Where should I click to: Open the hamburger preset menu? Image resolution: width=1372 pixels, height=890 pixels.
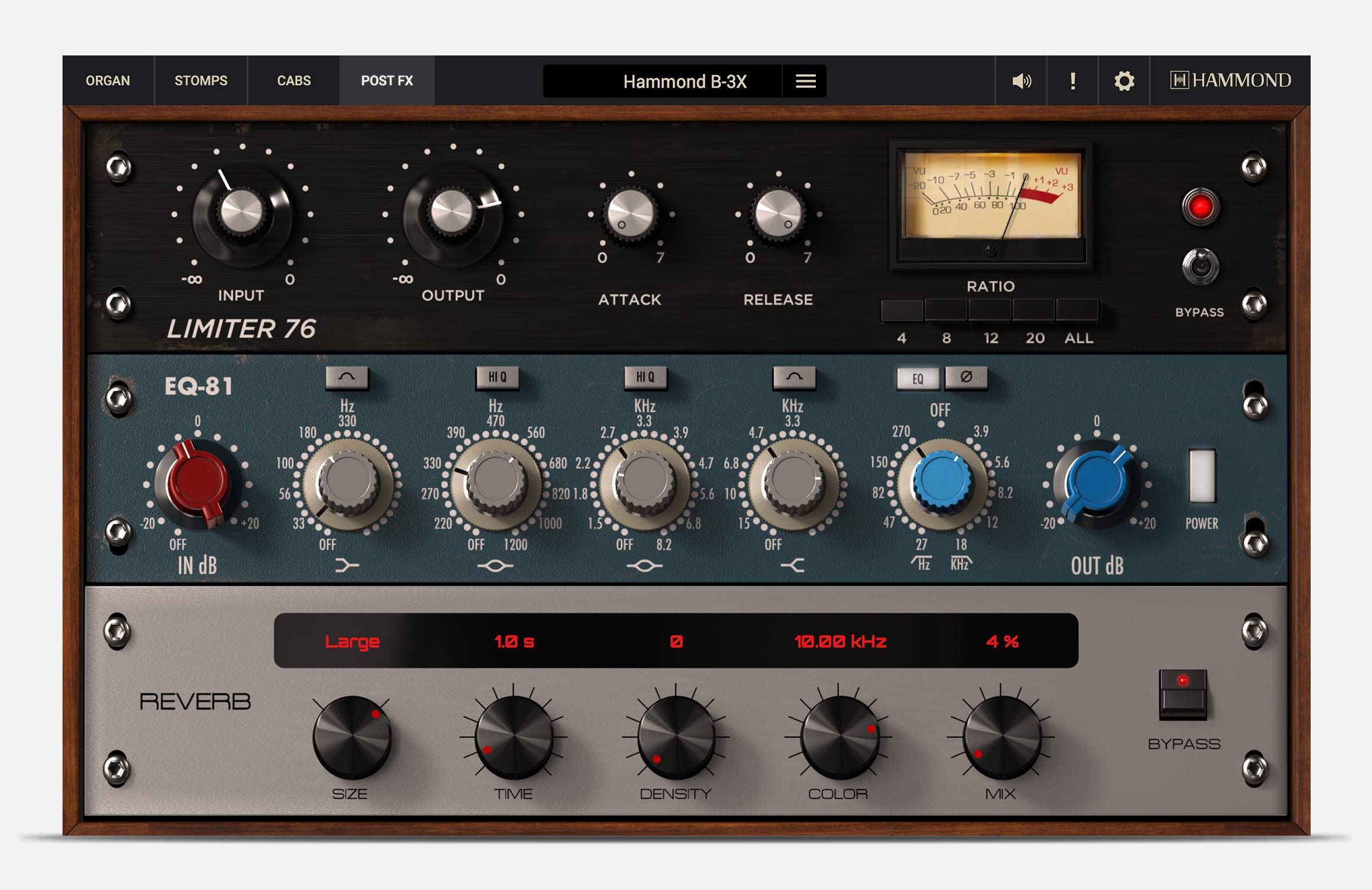pos(804,81)
